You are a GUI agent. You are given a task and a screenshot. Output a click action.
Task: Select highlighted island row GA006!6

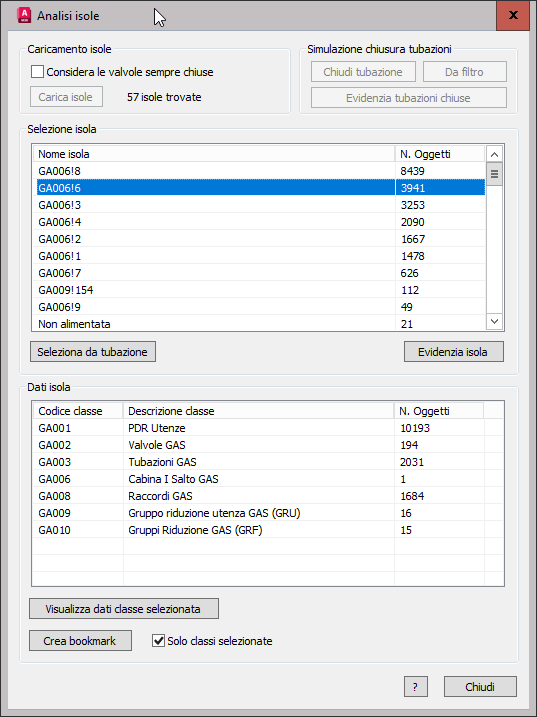(259, 187)
